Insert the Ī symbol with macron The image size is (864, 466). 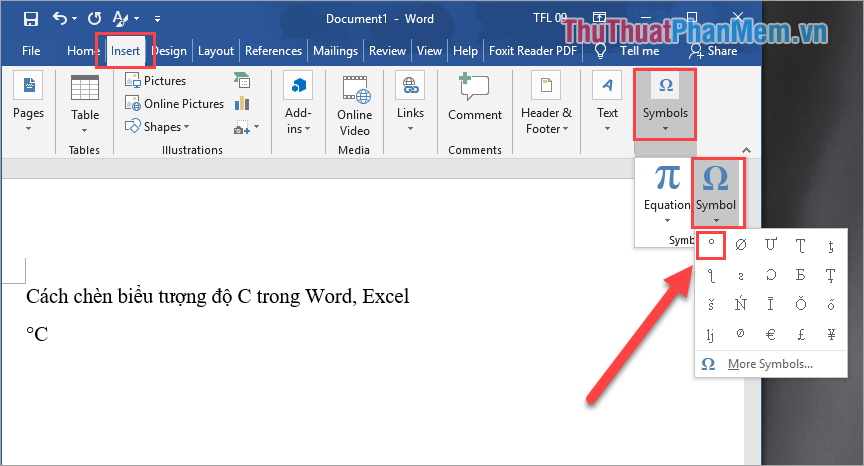771,304
